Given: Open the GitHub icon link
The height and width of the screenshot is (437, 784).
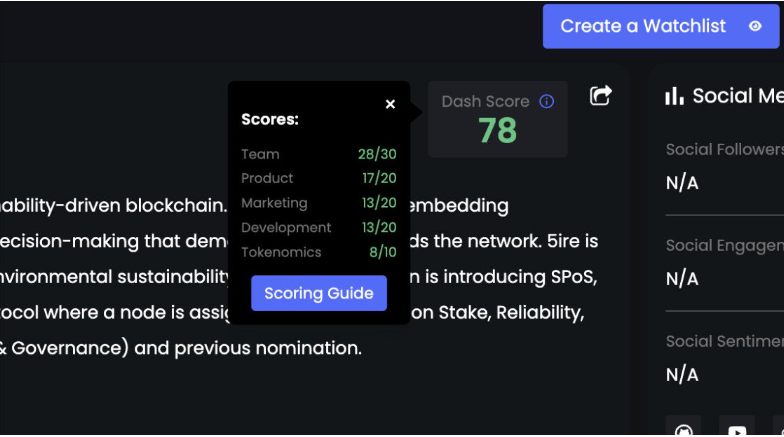Looking at the screenshot, I should [684, 428].
